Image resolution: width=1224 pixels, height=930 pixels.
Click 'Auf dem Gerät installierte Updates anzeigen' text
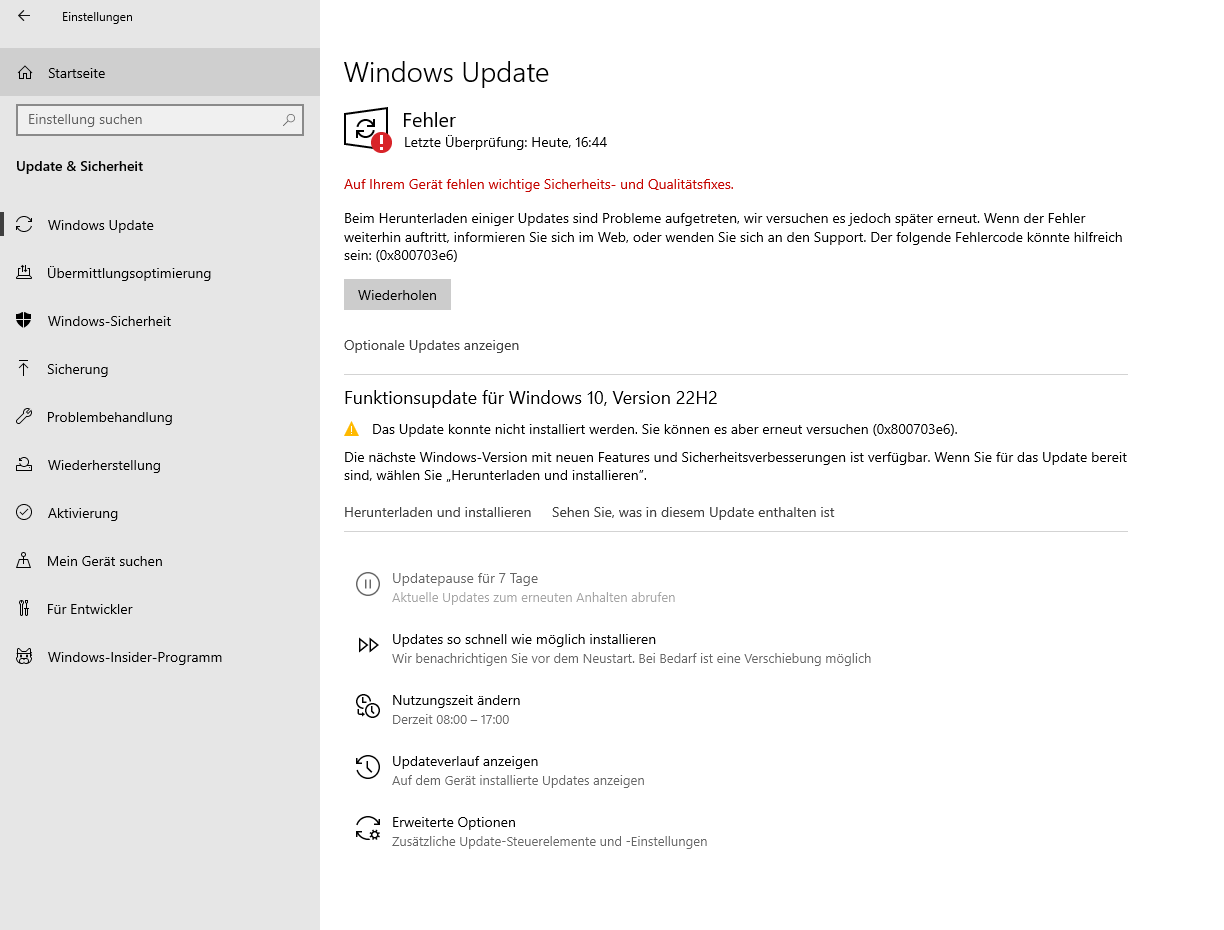[x=518, y=780]
